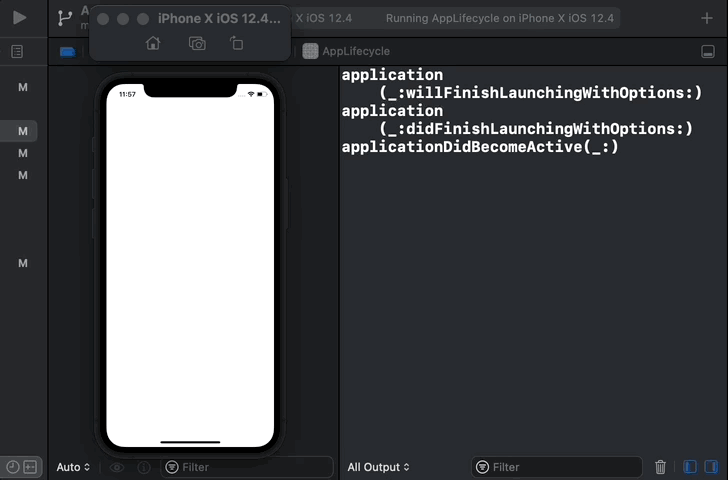This screenshot has height=480, width=728.
Task: Toggle the console pane icon
Action: coord(711,467)
